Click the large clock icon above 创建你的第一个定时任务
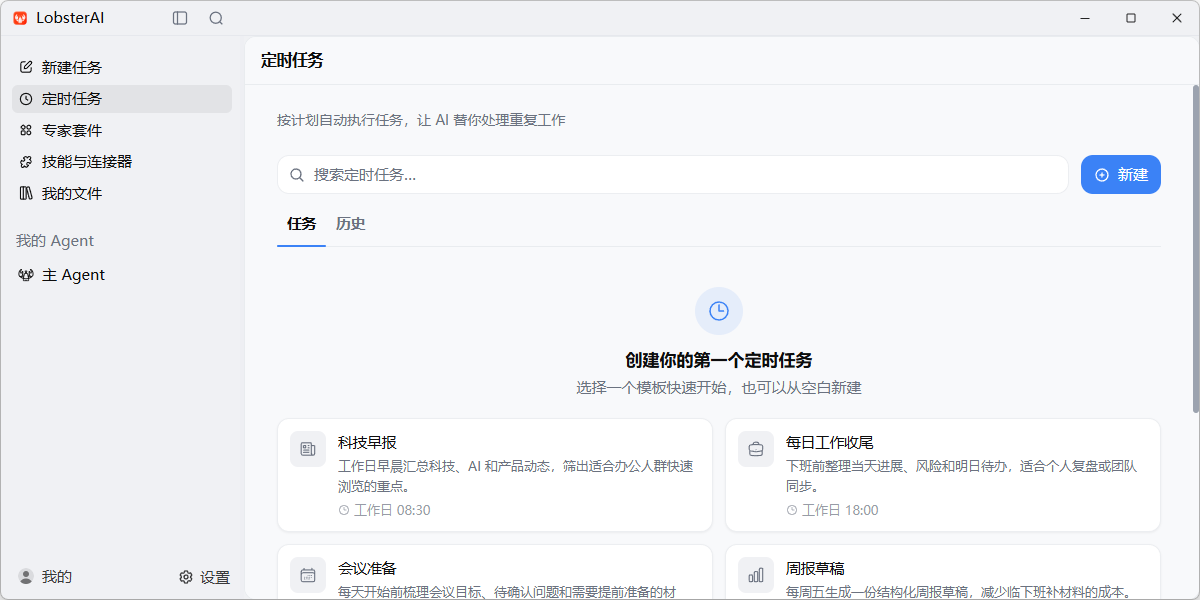This screenshot has width=1200, height=600. (x=719, y=311)
